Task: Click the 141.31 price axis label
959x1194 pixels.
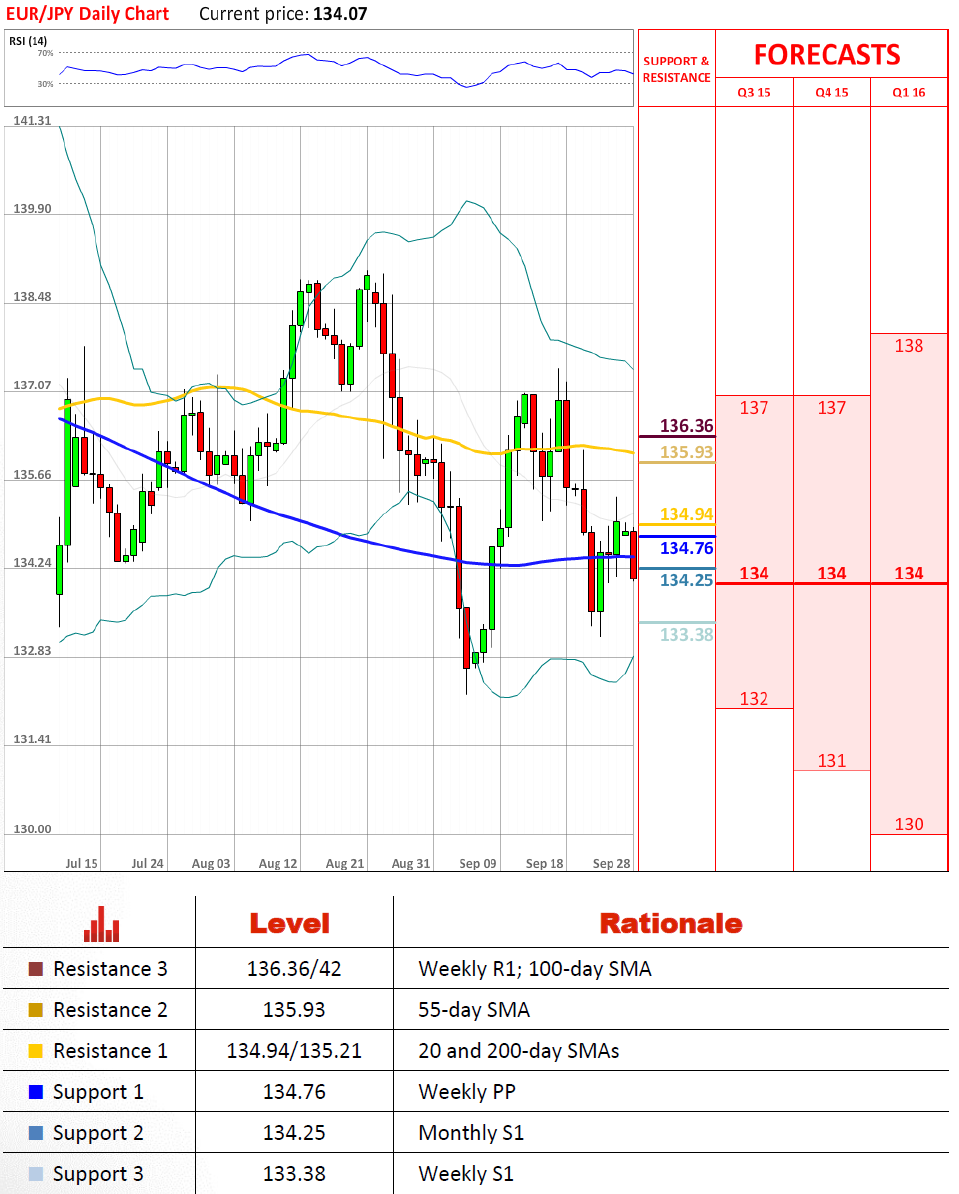Action: [32, 120]
